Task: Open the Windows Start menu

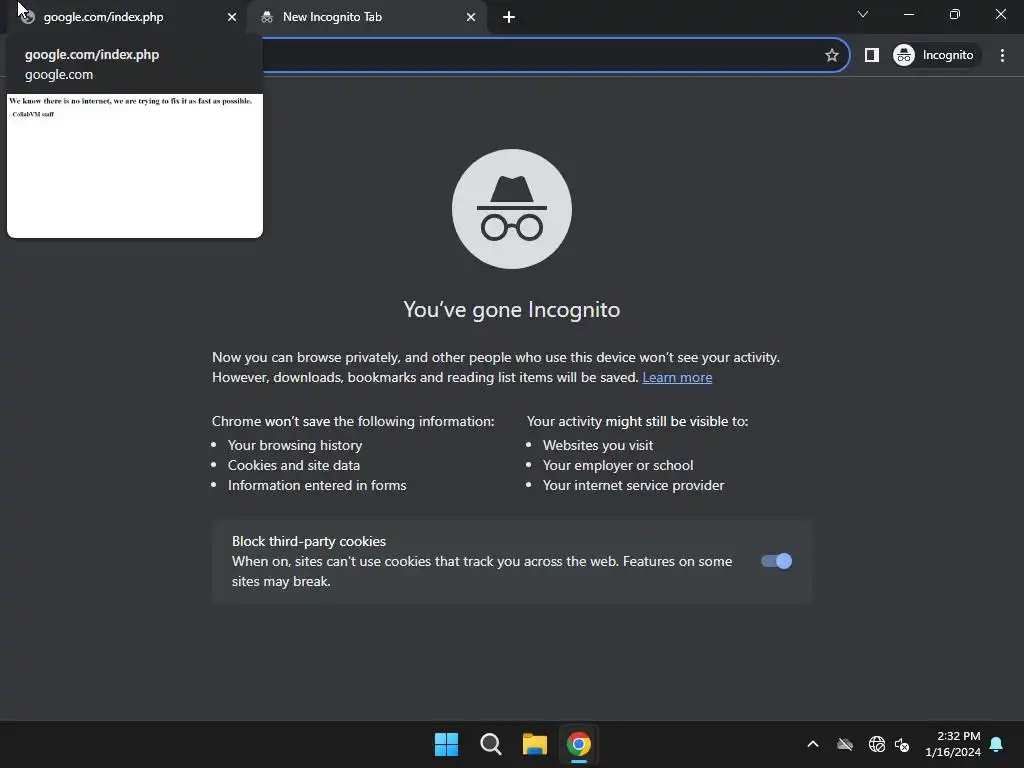Action: (x=447, y=744)
